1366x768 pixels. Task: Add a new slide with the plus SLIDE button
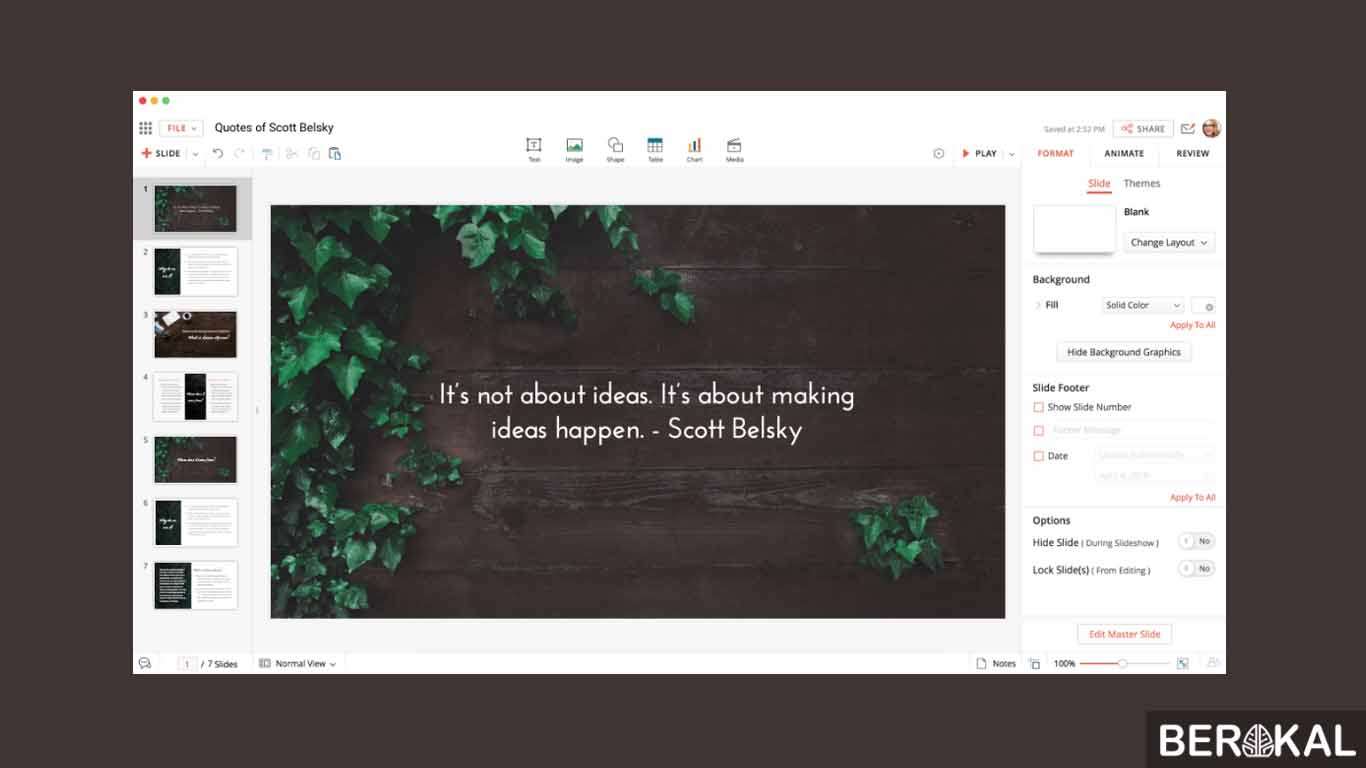click(161, 153)
